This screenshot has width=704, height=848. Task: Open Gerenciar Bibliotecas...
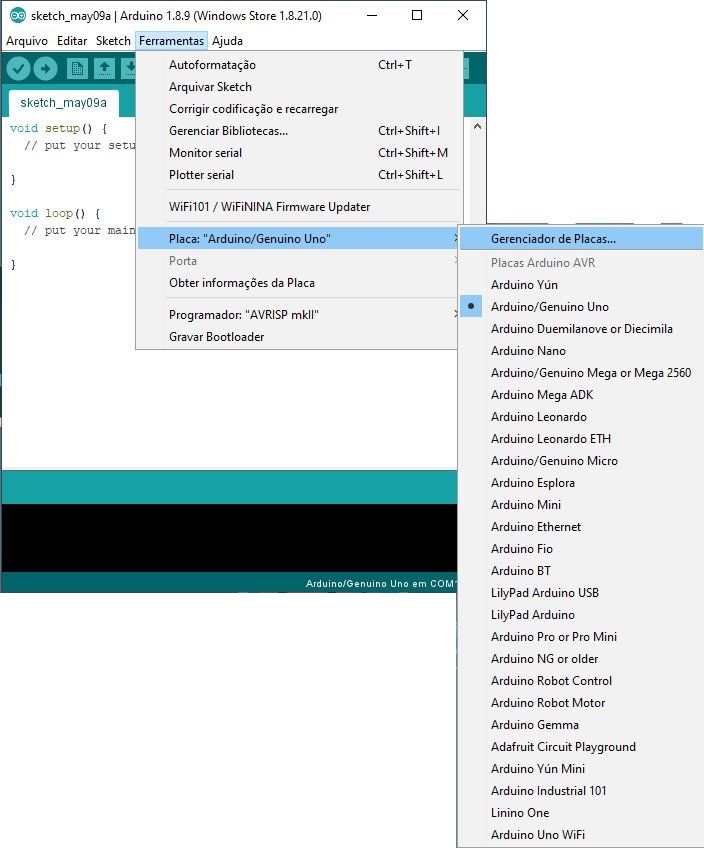point(298,131)
